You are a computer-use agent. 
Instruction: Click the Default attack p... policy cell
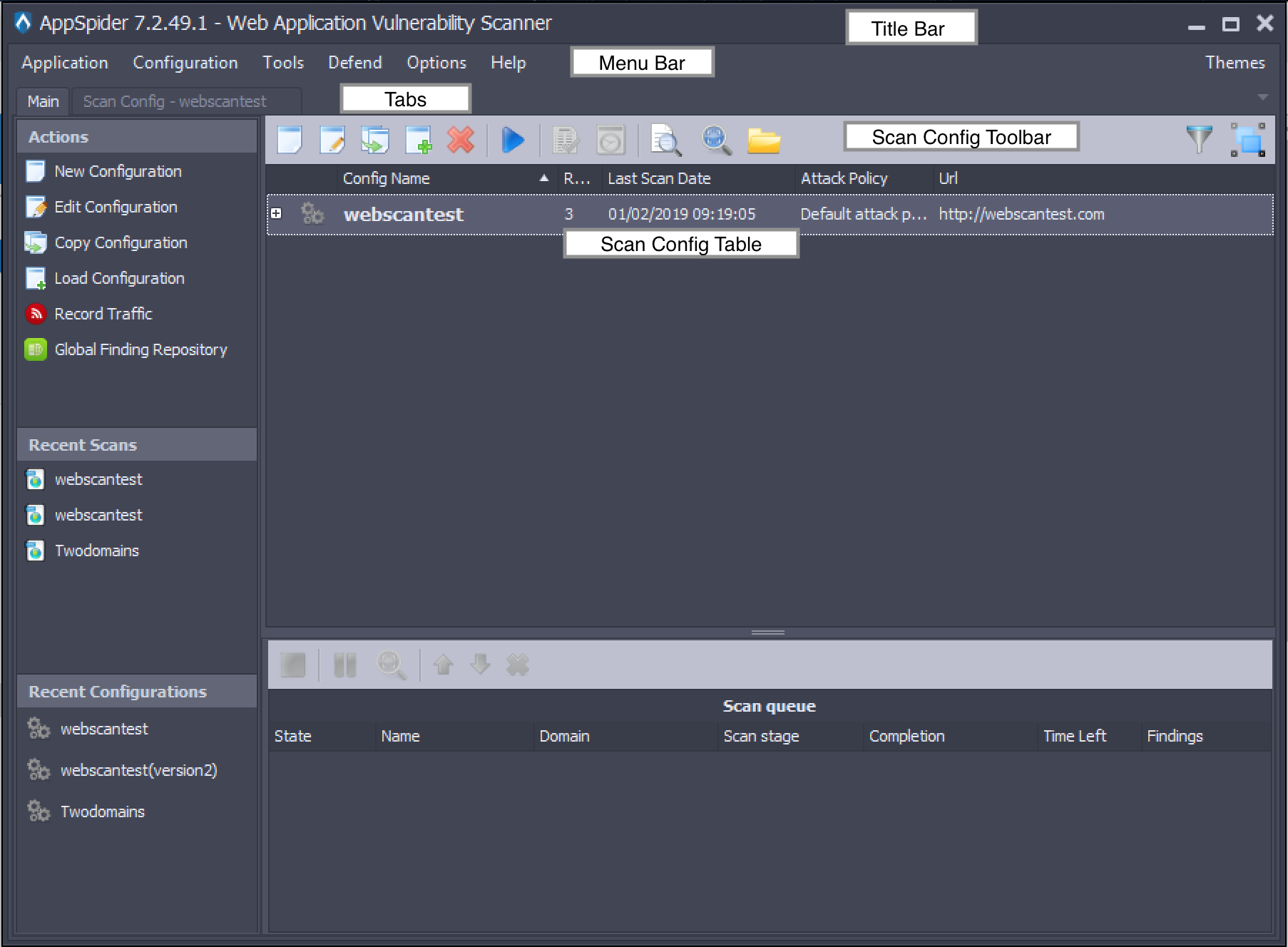[x=864, y=214]
